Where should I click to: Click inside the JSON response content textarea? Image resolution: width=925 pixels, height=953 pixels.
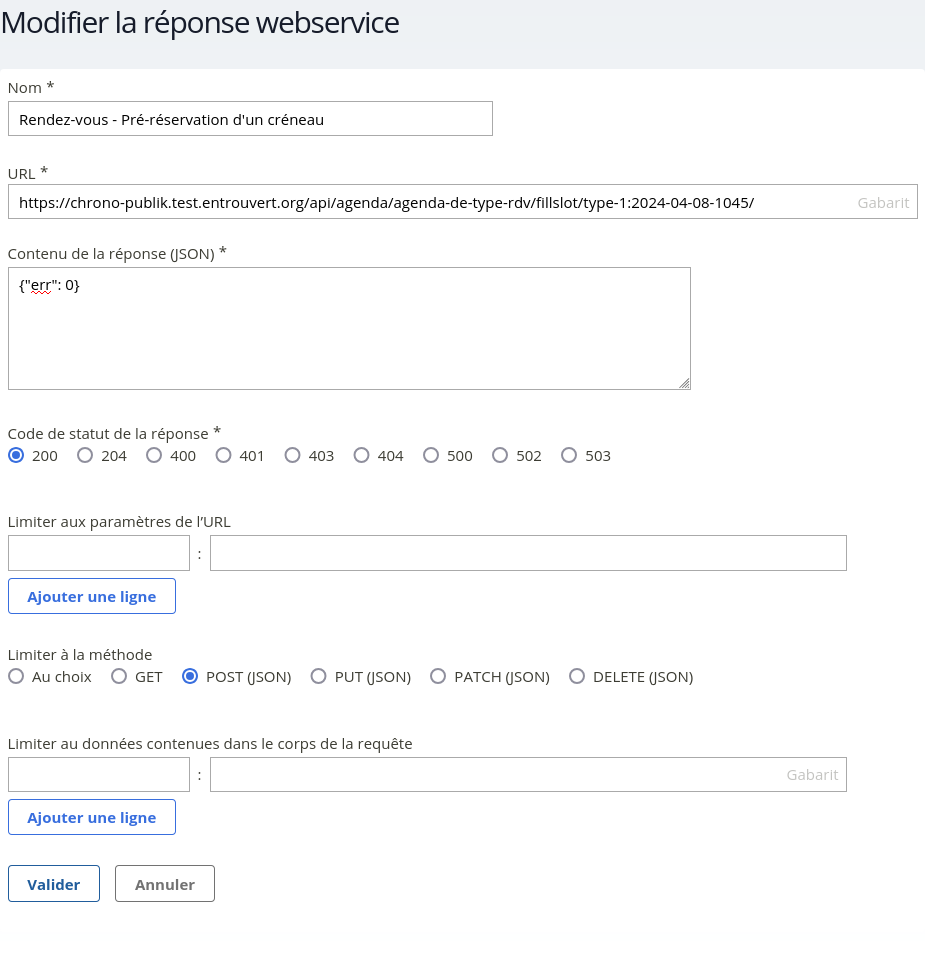click(x=349, y=328)
